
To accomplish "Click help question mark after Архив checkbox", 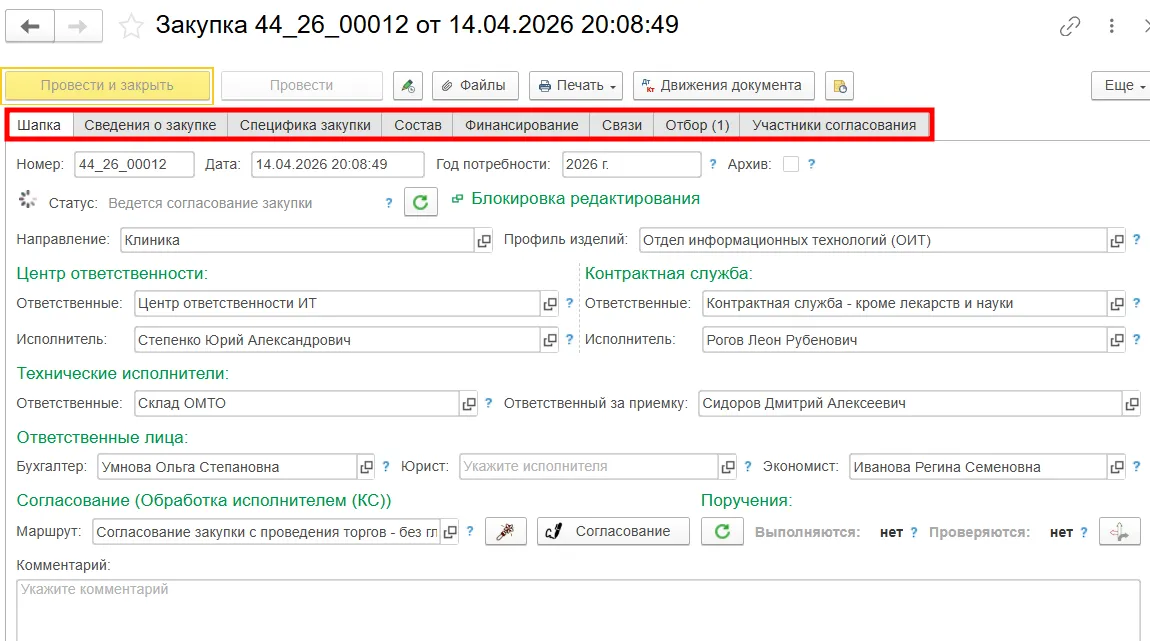I will pos(811,164).
